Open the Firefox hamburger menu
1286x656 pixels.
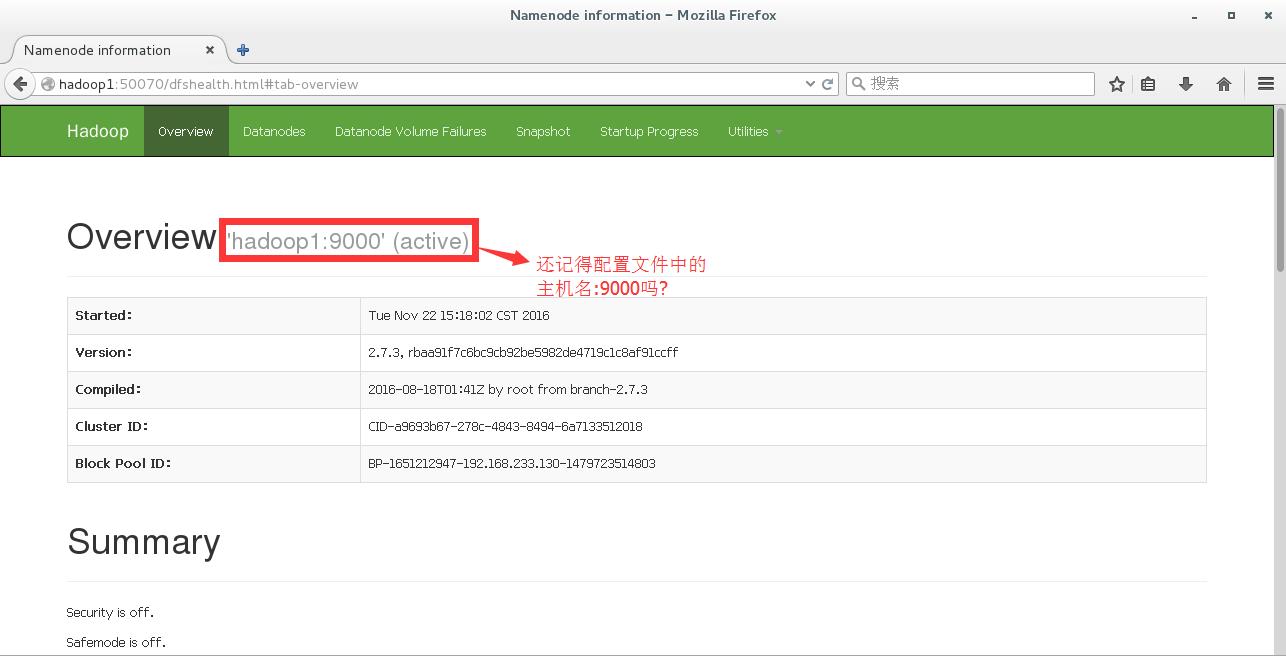click(1265, 84)
